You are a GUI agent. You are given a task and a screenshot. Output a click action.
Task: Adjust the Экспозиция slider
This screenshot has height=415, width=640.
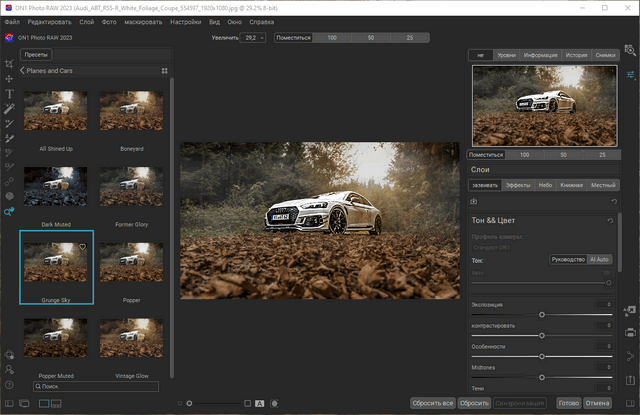click(542, 314)
